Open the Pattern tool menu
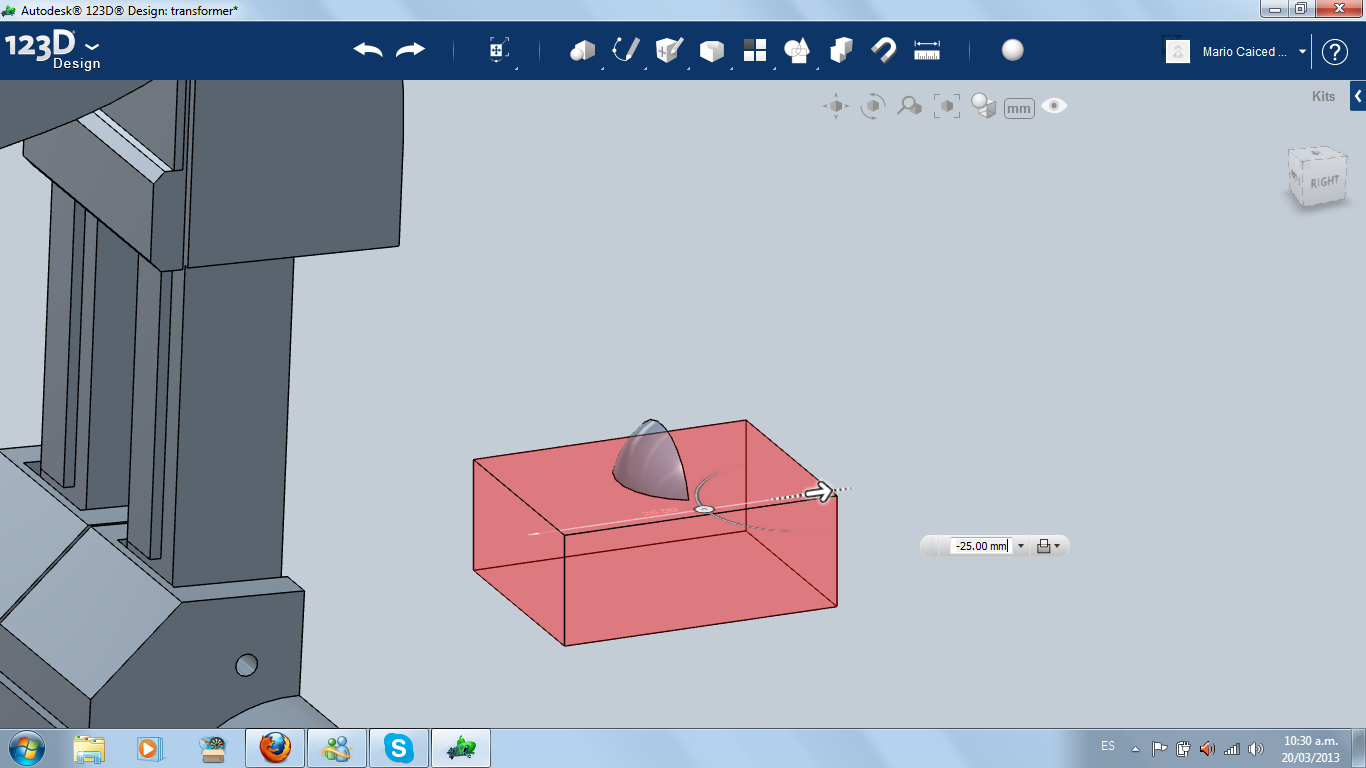The height and width of the screenshot is (768, 1366). point(755,50)
